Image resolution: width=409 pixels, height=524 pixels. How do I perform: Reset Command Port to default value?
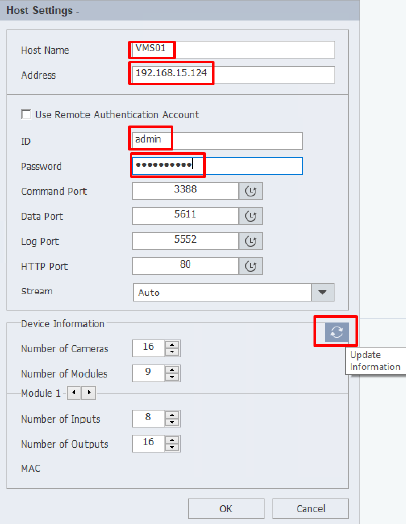click(x=251, y=191)
